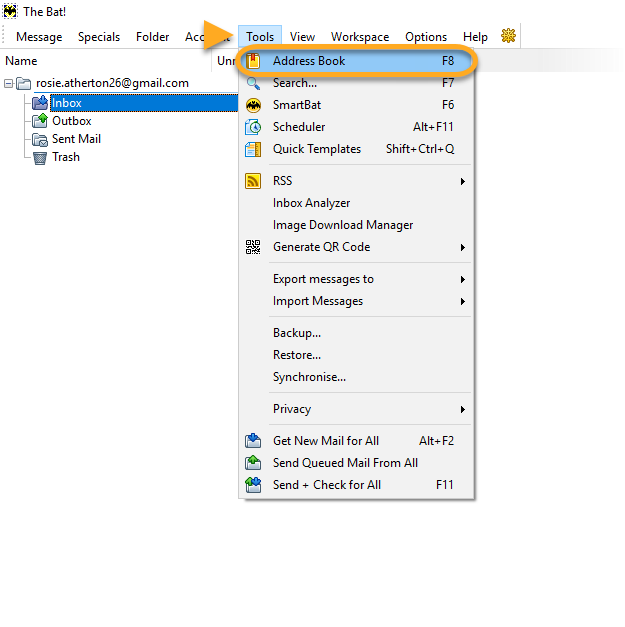Select the RSS menu entry
This screenshot has width=625, height=627.
(x=356, y=181)
